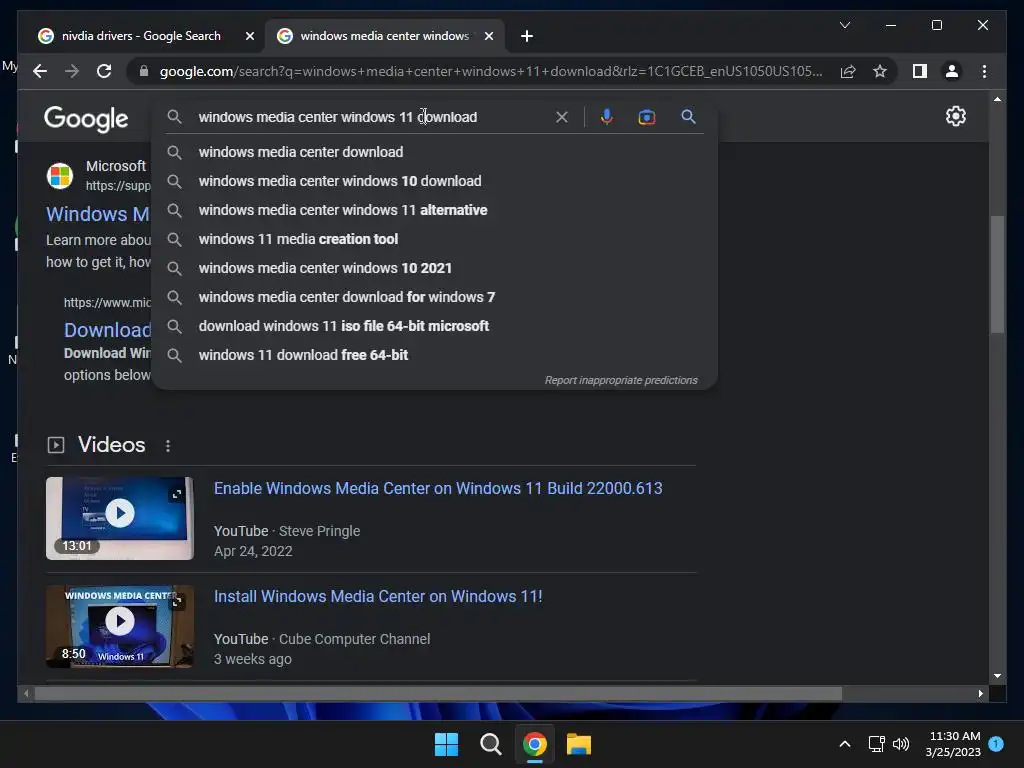Click the scroll left arrow button
This screenshot has width=1024, height=768.
[x=25, y=694]
